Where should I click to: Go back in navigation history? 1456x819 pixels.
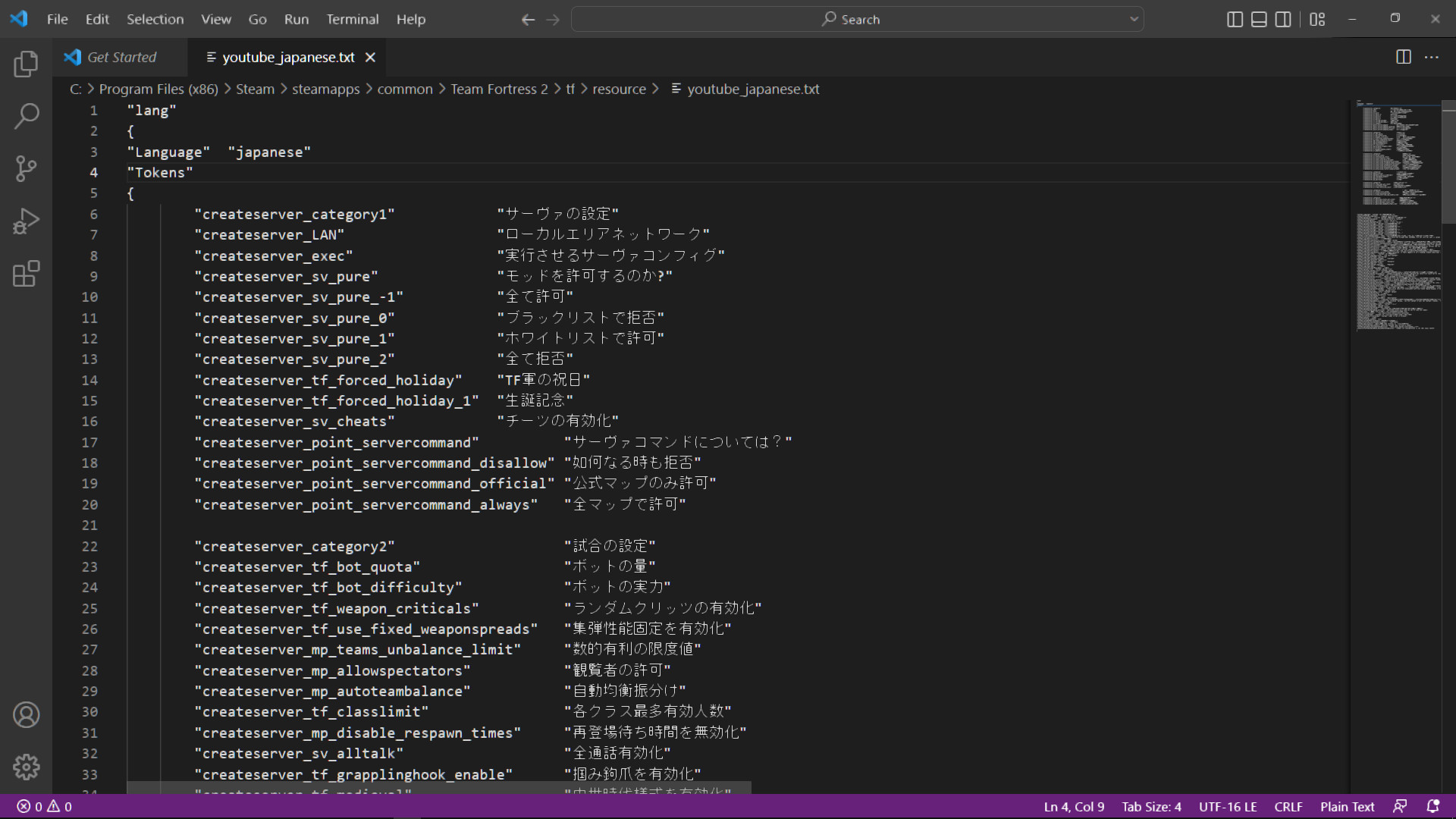point(528,20)
